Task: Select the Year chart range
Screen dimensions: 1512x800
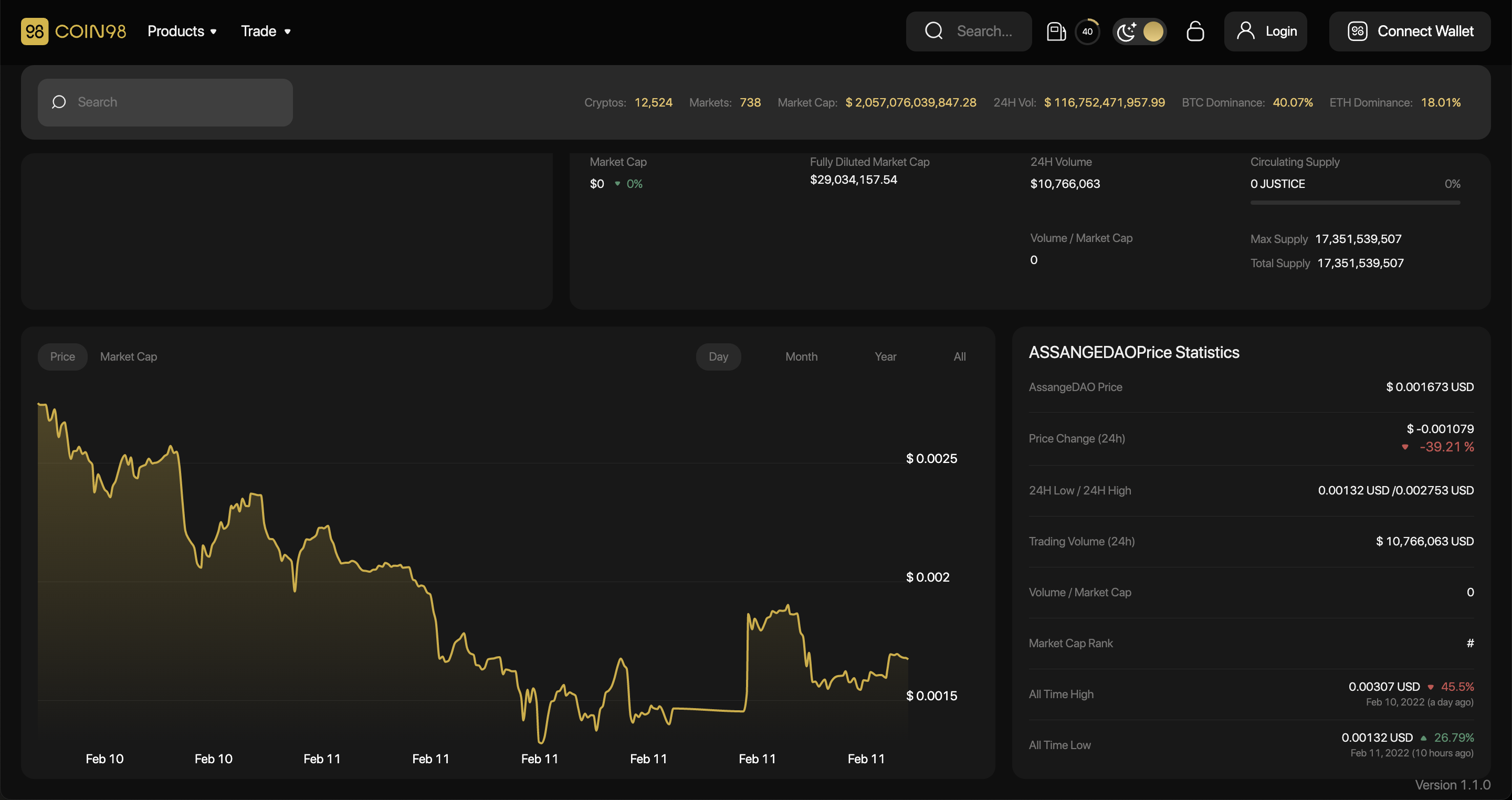Action: coord(885,356)
